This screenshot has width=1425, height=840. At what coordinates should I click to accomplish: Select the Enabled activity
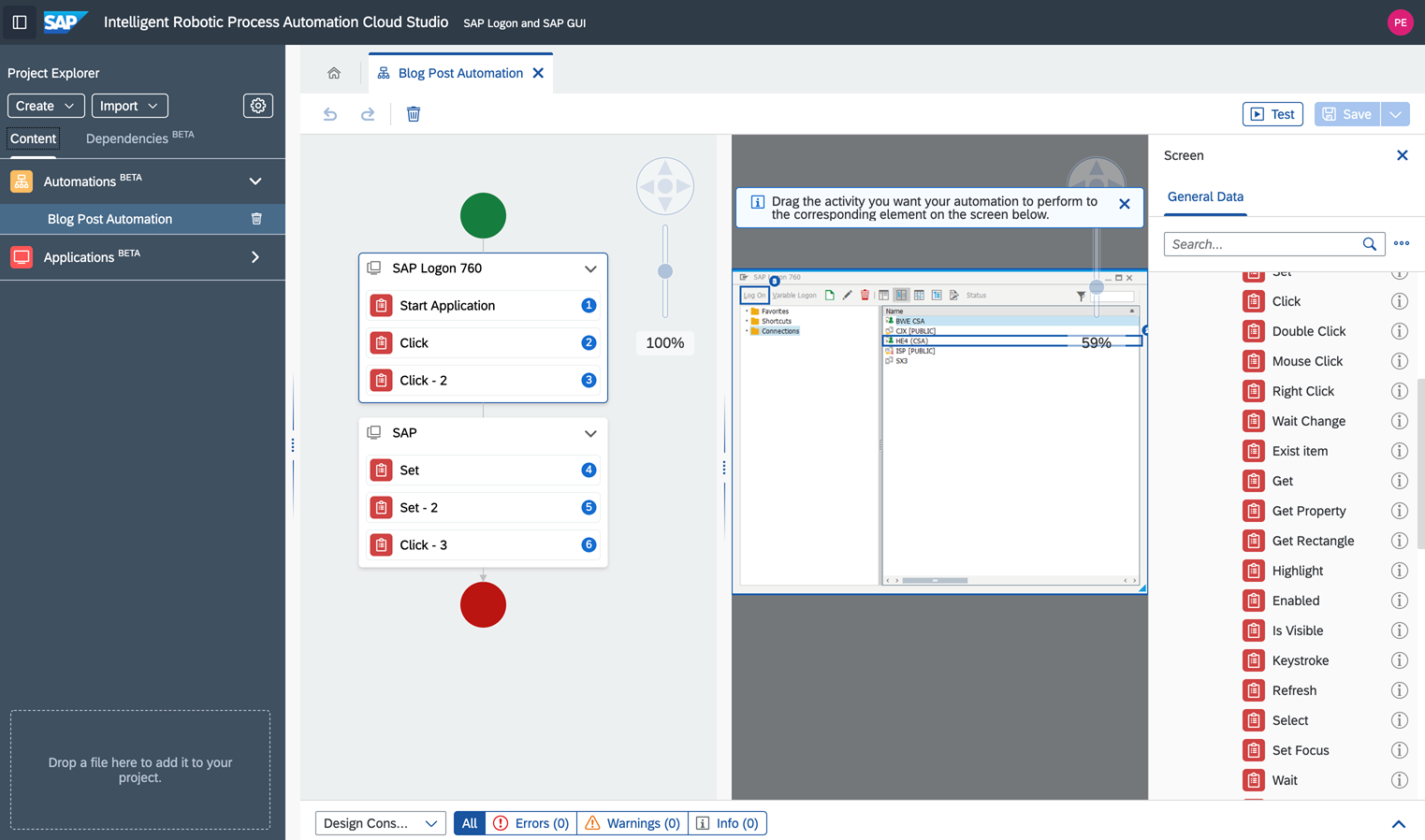tap(1296, 601)
